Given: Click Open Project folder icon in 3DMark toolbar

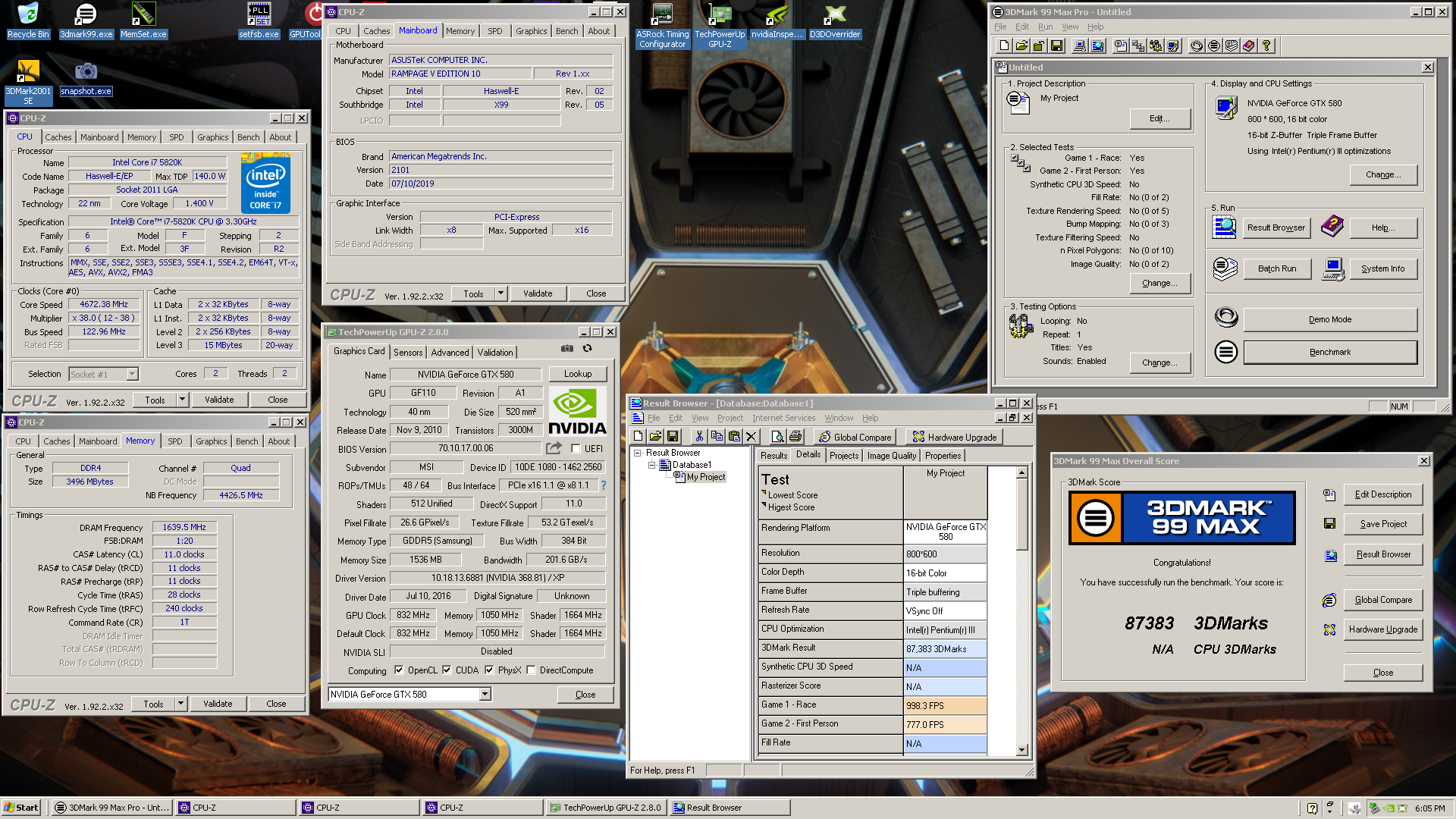Looking at the screenshot, I should 1021,46.
